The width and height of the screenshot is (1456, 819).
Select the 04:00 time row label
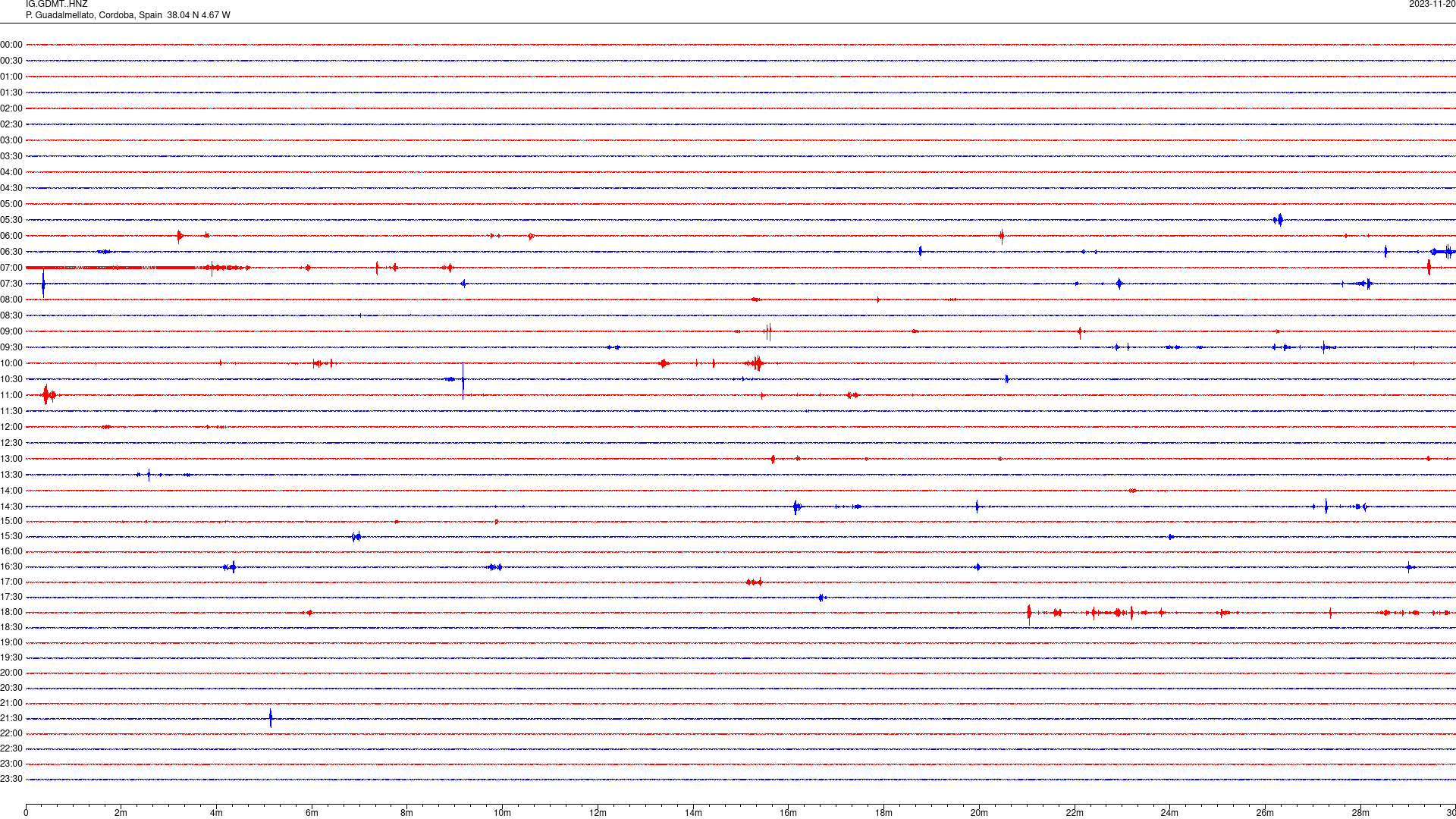[x=11, y=172]
